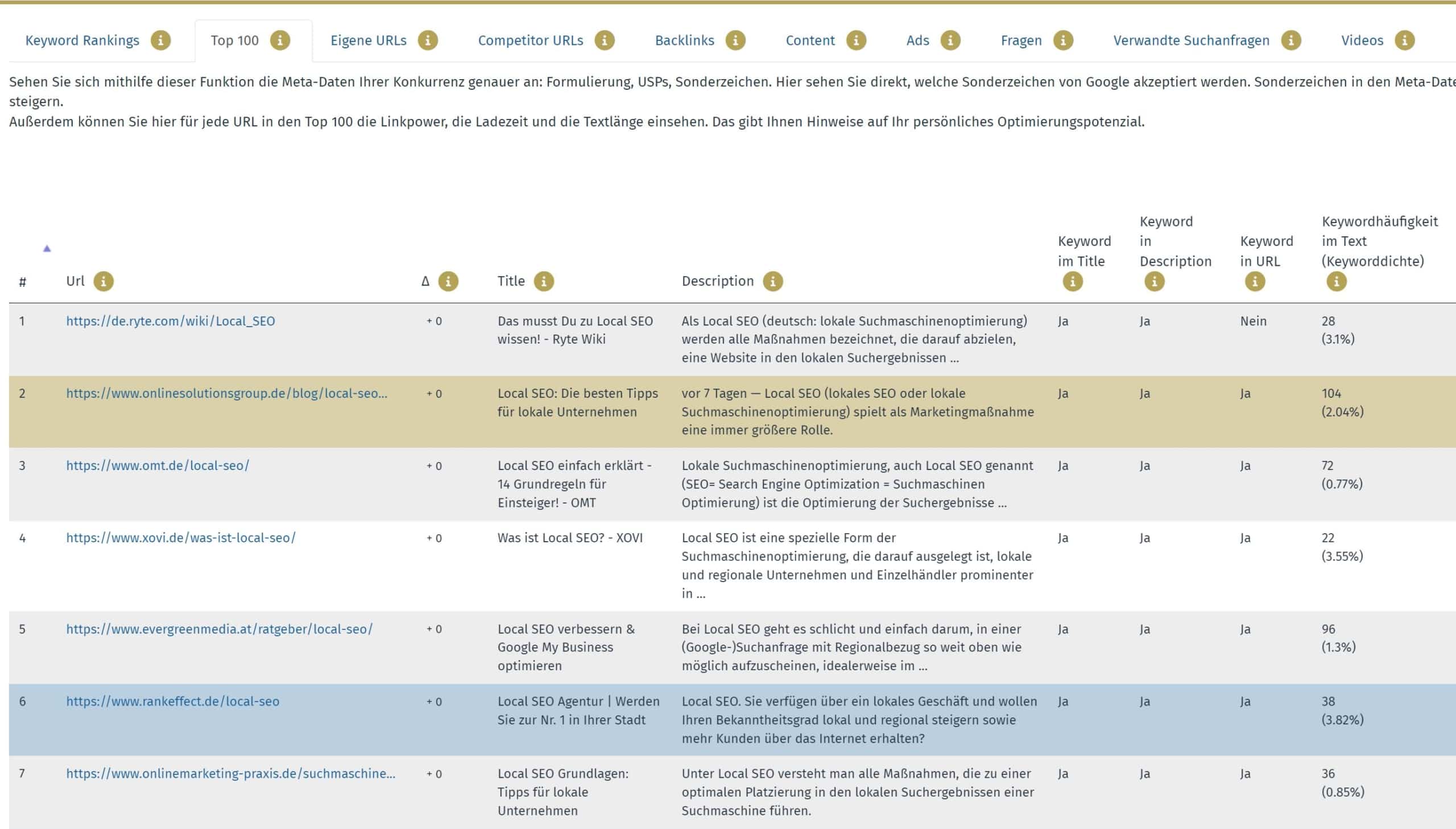Screen dimensions: 1456x829
Task: Open the evergreenmedia.at ratgeber link
Action: pyautogui.click(x=219, y=629)
